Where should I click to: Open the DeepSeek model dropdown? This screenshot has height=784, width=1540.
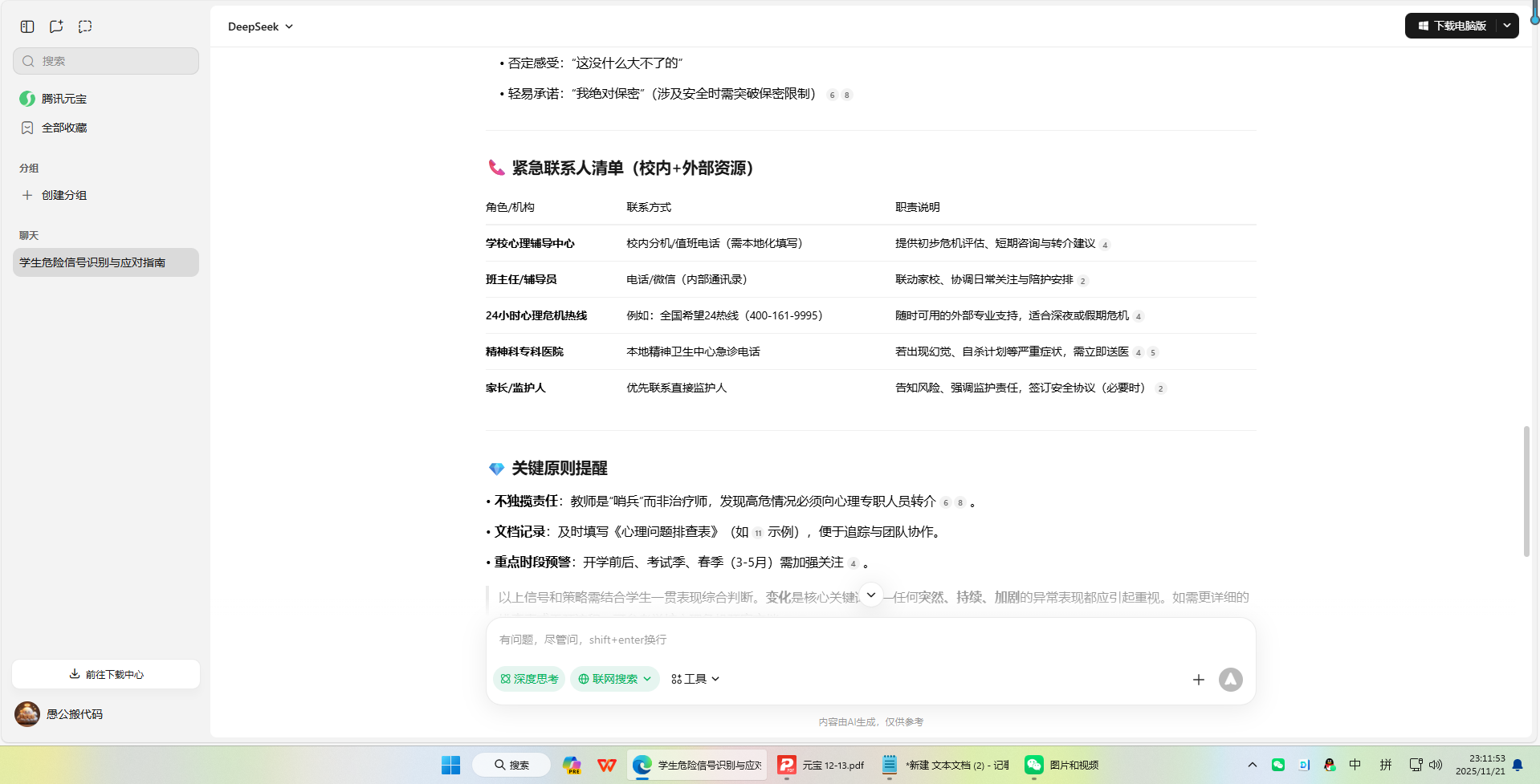(259, 26)
